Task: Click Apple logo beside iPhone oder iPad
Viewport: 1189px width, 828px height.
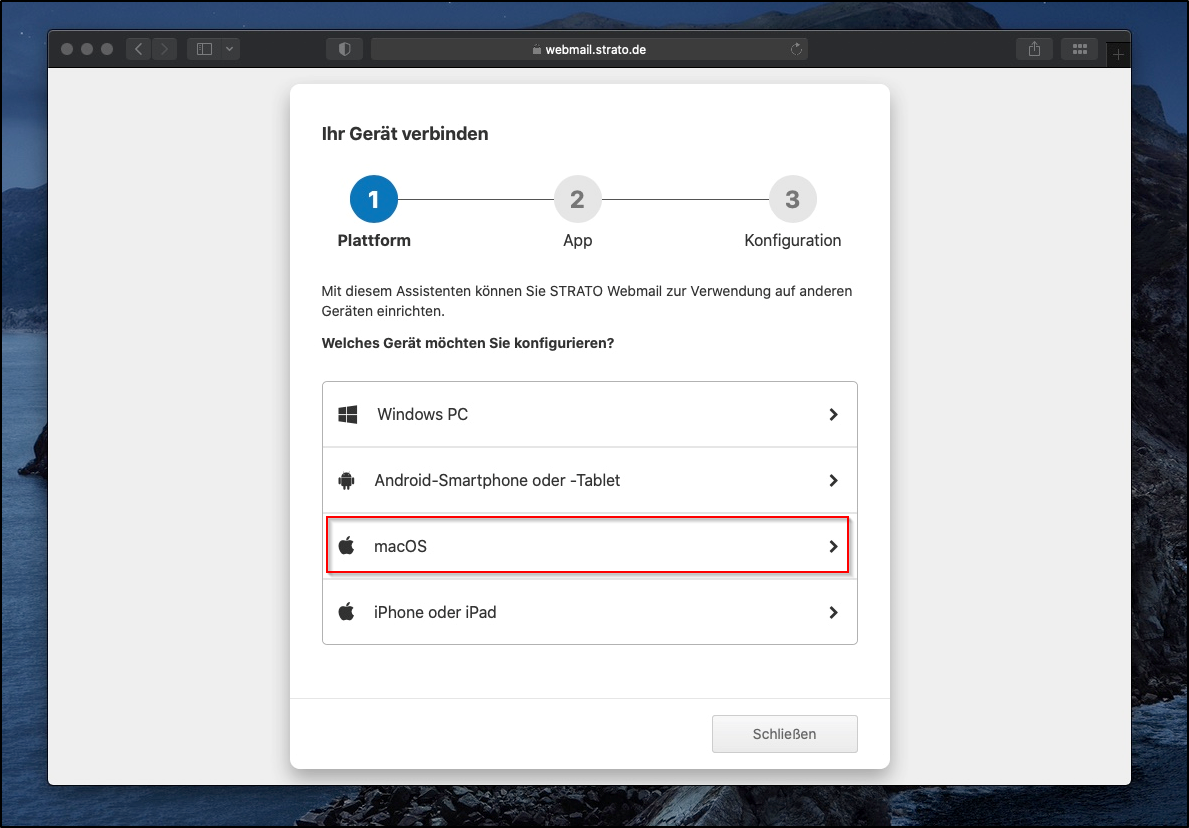Action: (347, 612)
